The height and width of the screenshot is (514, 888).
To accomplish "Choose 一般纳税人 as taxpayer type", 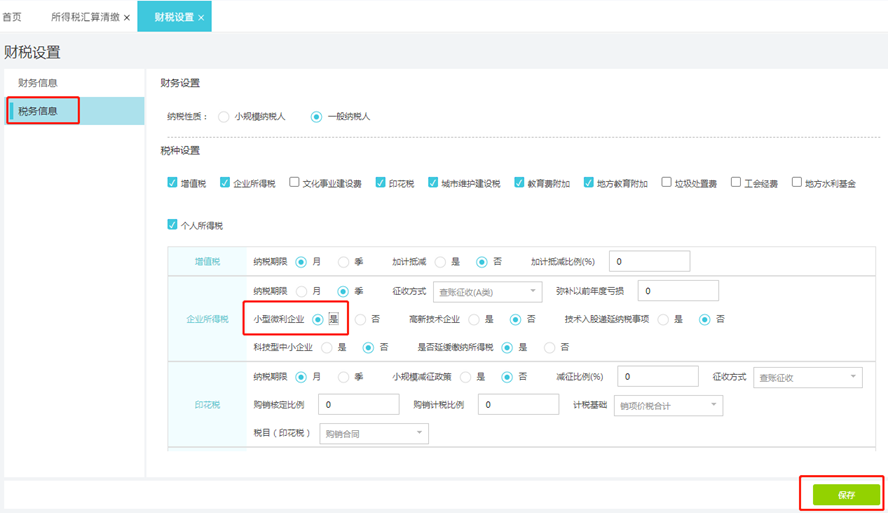I will [x=316, y=117].
